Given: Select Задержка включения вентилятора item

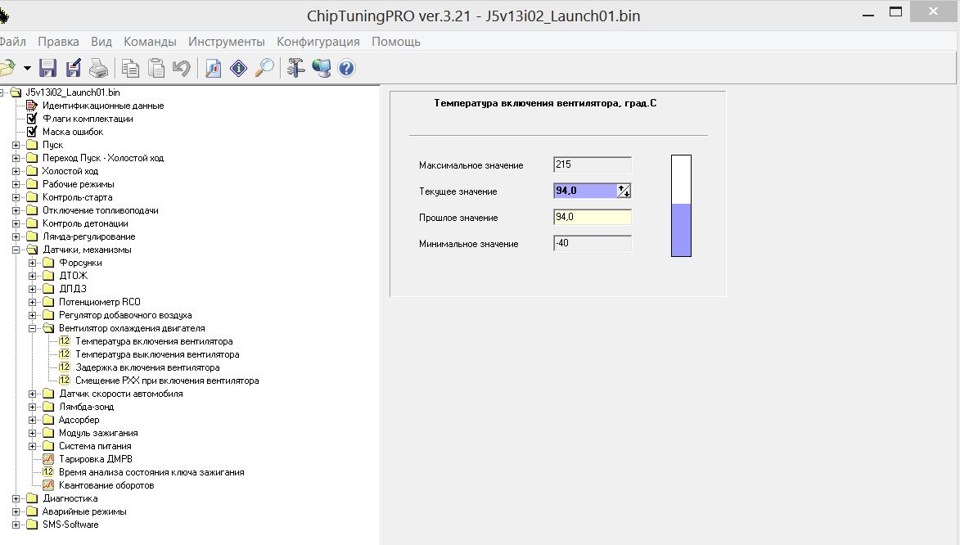Looking at the screenshot, I should [147, 367].
